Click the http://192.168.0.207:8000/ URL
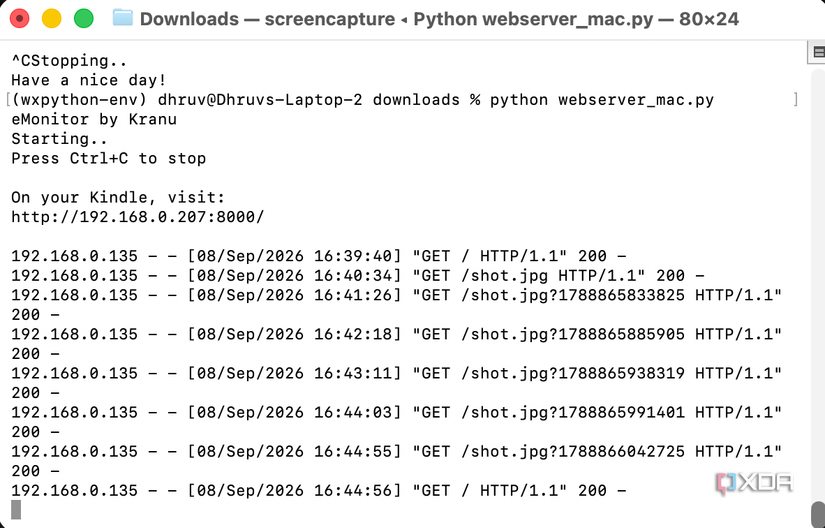 138,217
